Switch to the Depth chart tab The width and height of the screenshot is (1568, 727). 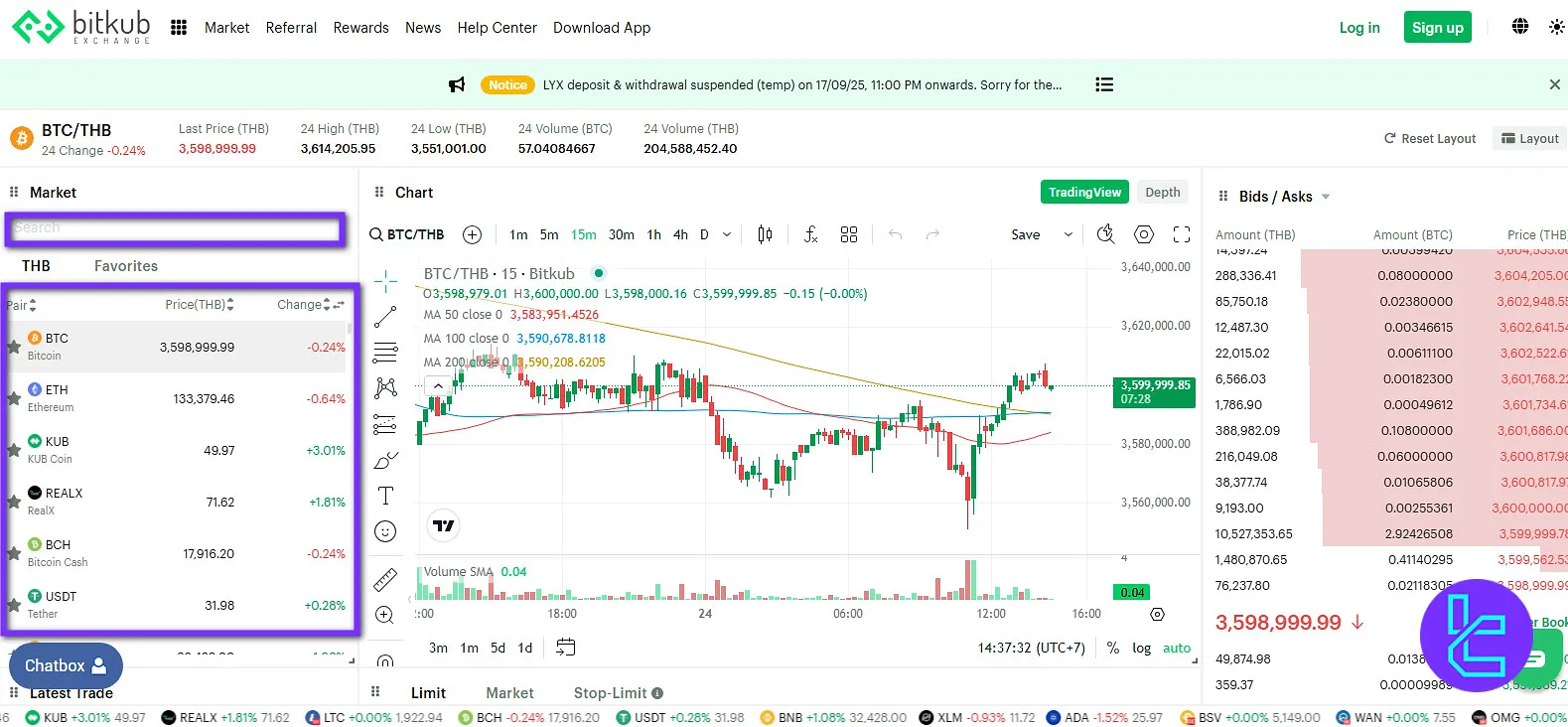click(1162, 192)
